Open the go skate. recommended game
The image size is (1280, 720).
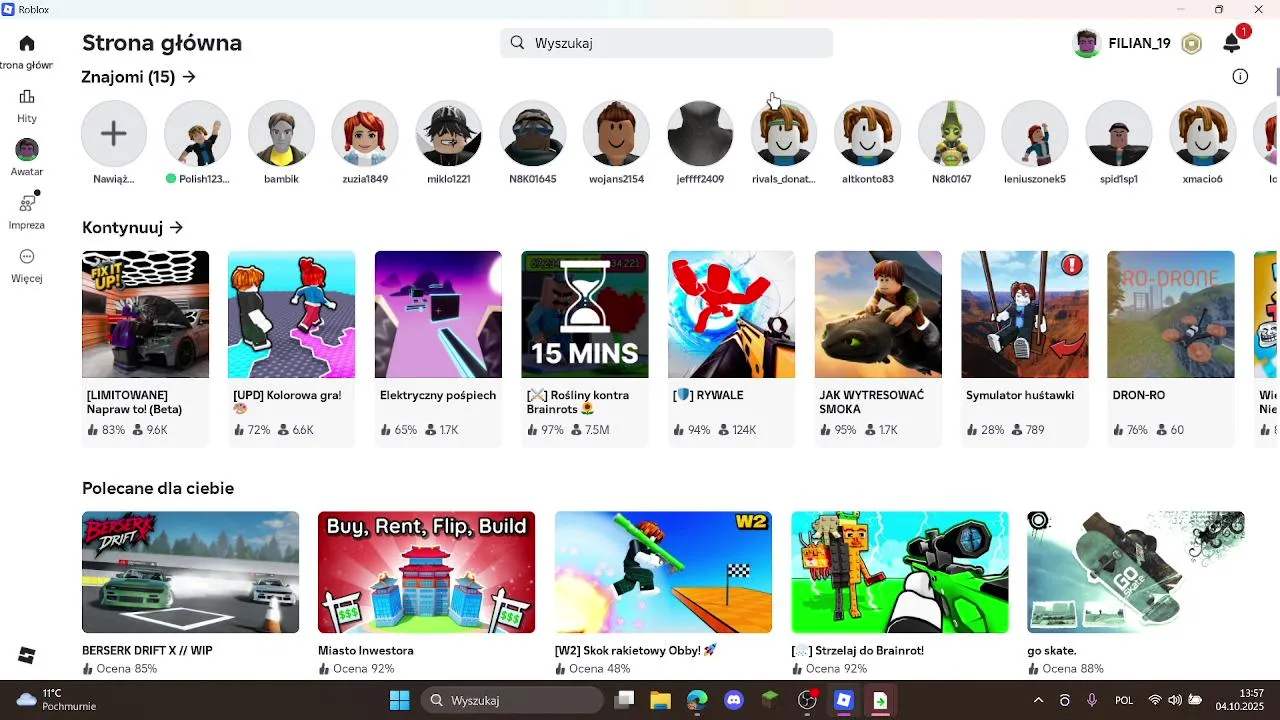pyautogui.click(x=1136, y=594)
